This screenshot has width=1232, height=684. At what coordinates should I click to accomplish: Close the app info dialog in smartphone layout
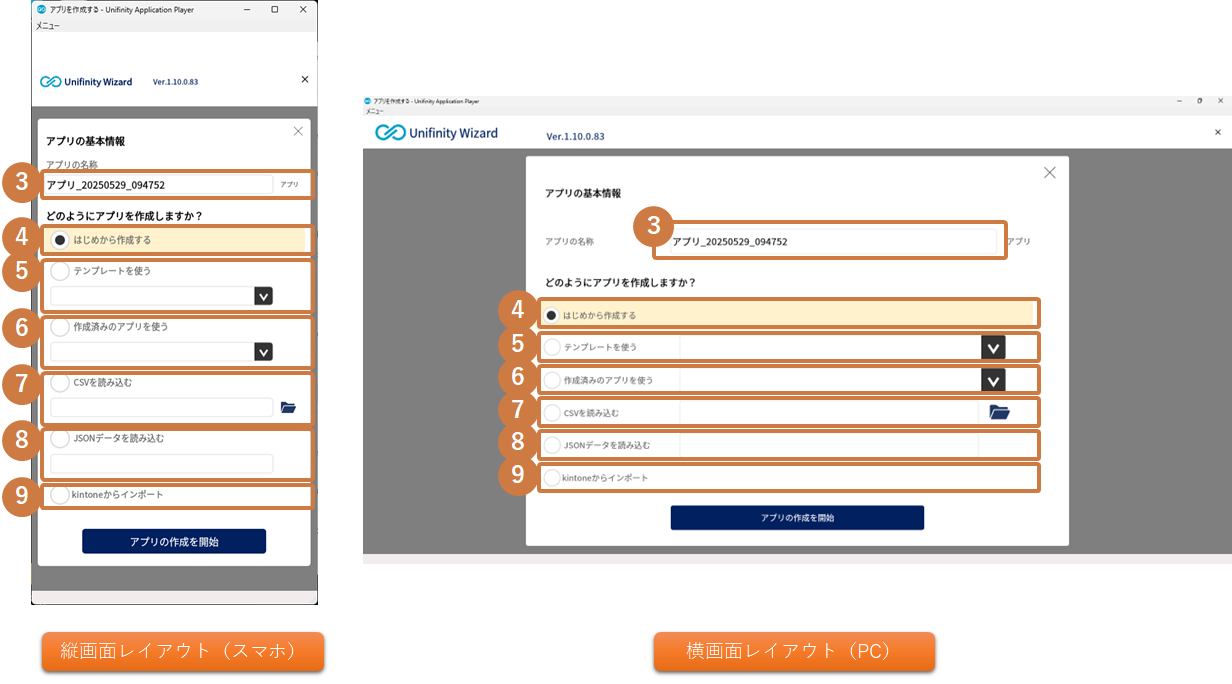298,131
